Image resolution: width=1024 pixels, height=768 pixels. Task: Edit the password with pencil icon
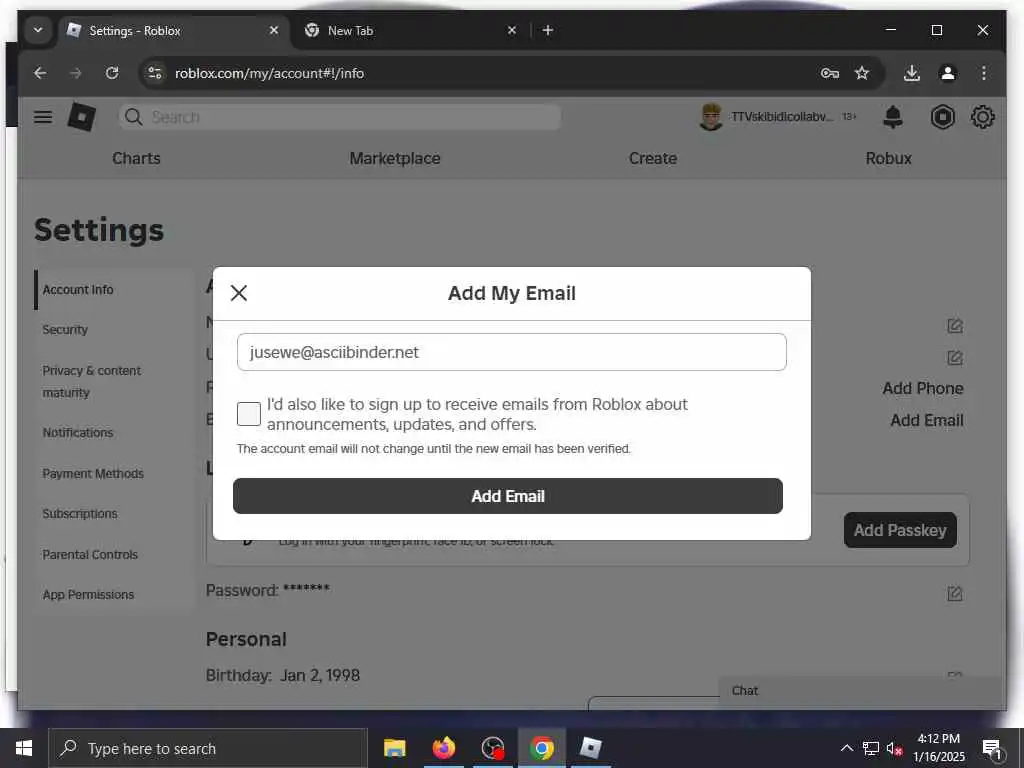click(954, 593)
